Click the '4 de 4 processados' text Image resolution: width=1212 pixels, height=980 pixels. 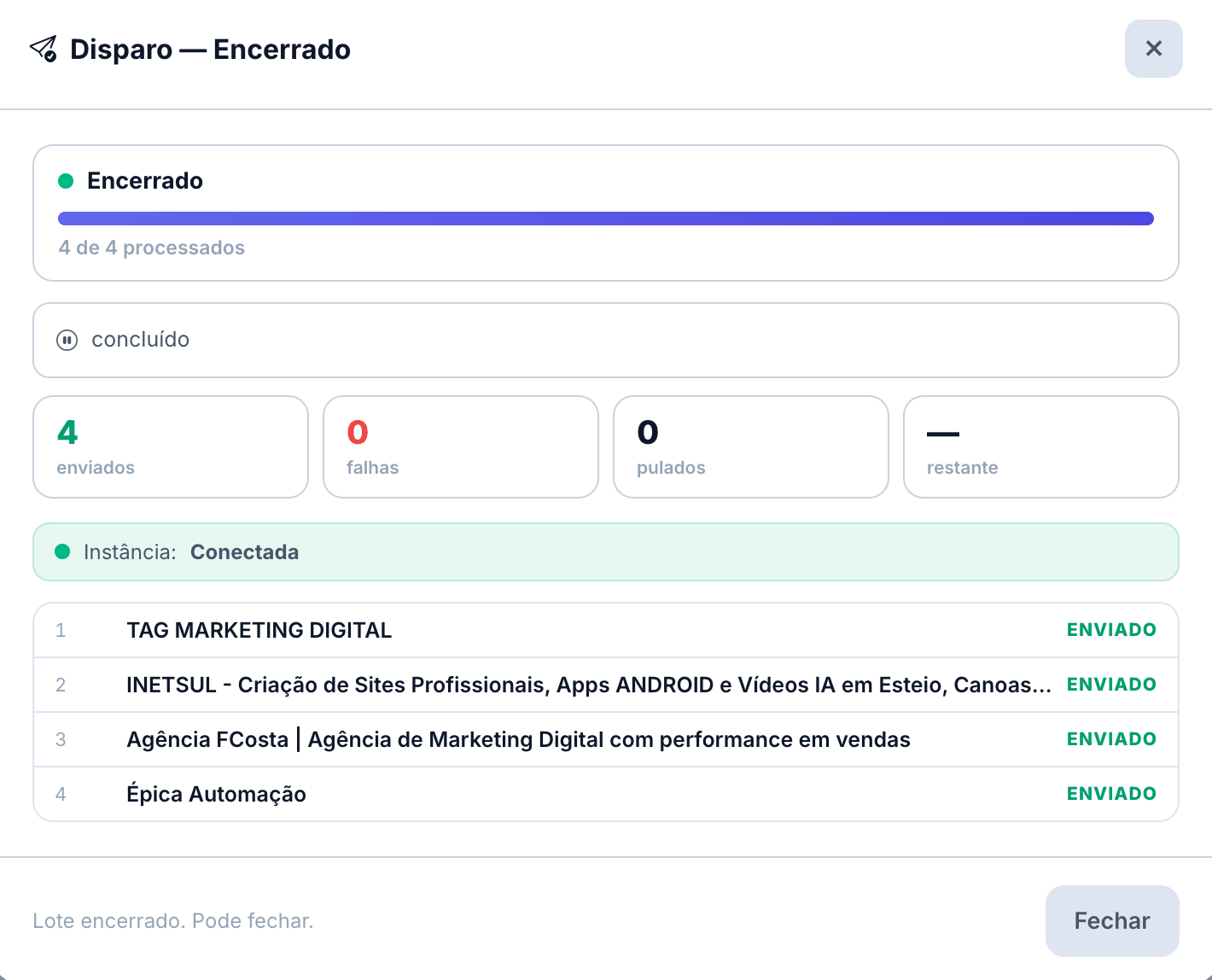point(152,248)
